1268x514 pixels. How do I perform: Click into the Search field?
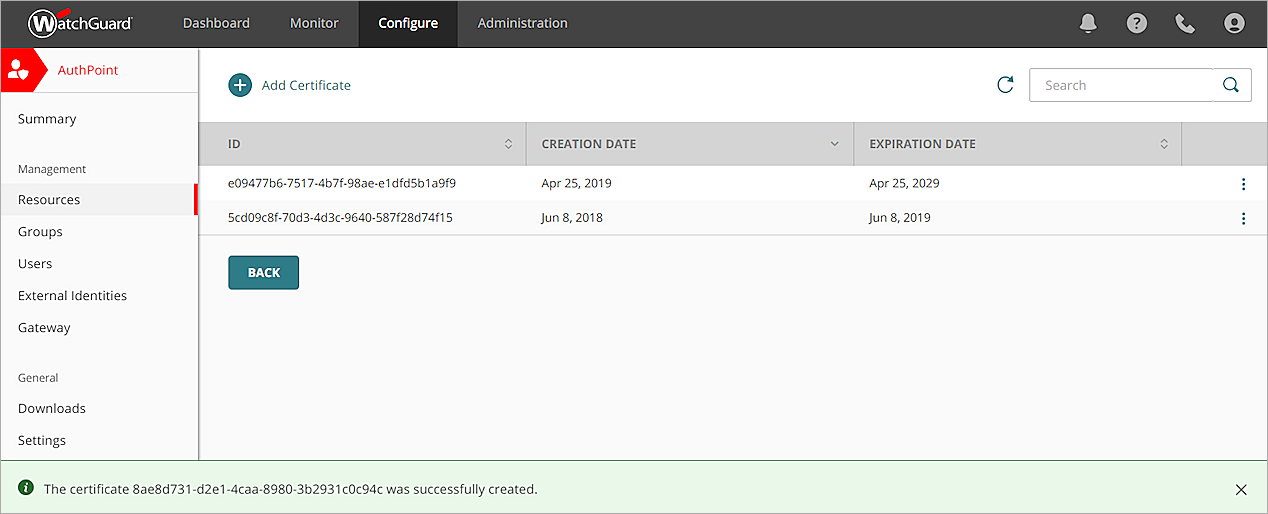click(x=1120, y=85)
